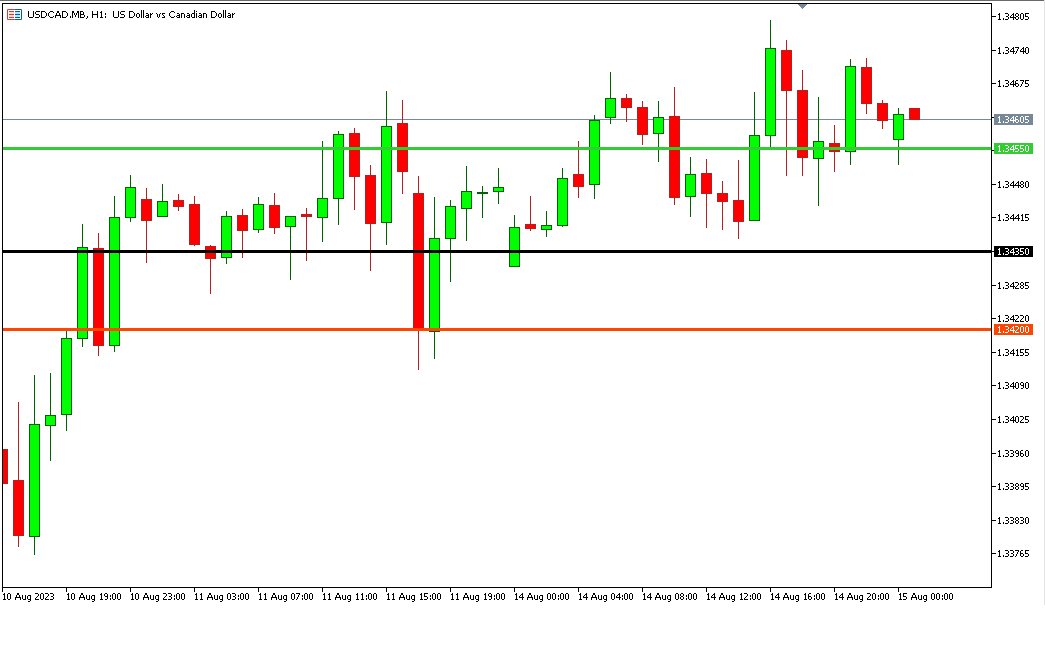Click the 1.34675 price scale label
This screenshot has height=672, width=1045.
1013,83
